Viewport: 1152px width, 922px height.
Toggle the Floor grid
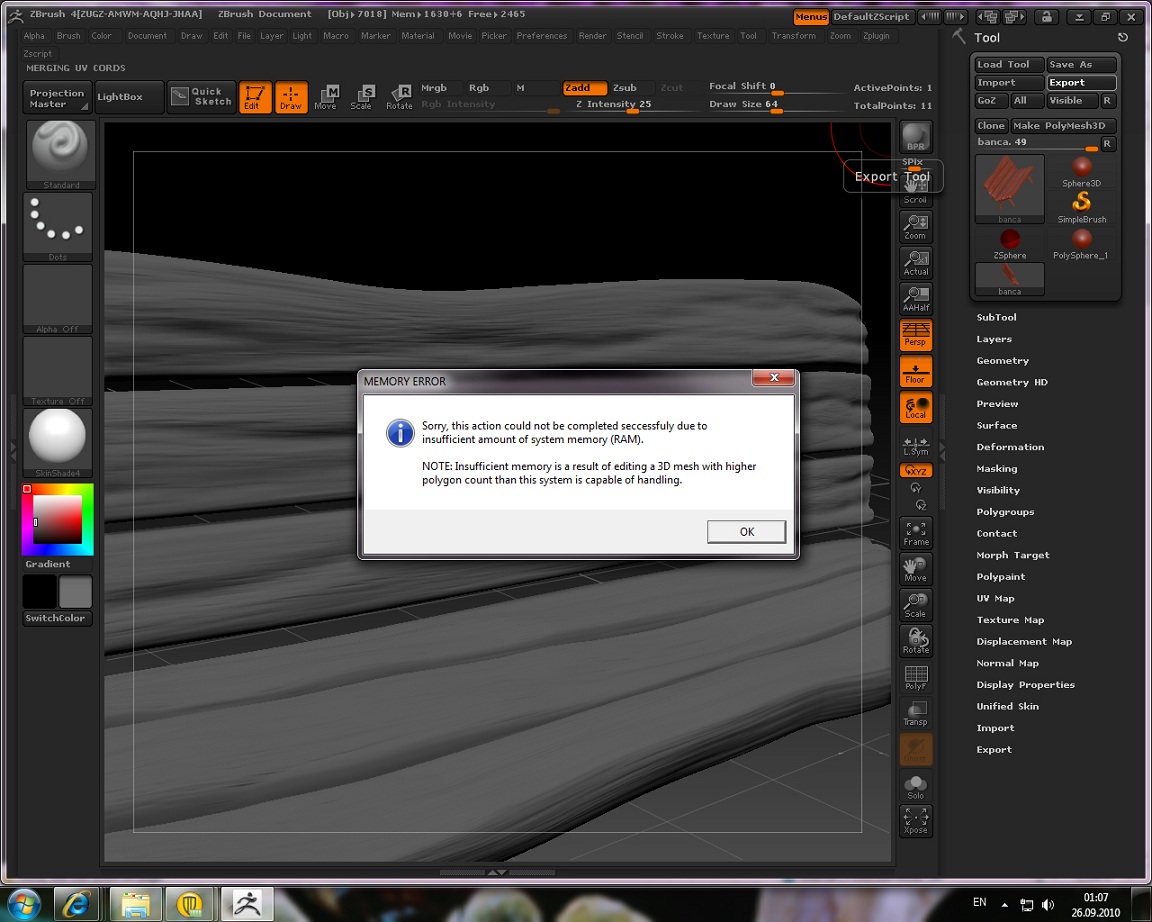click(915, 372)
